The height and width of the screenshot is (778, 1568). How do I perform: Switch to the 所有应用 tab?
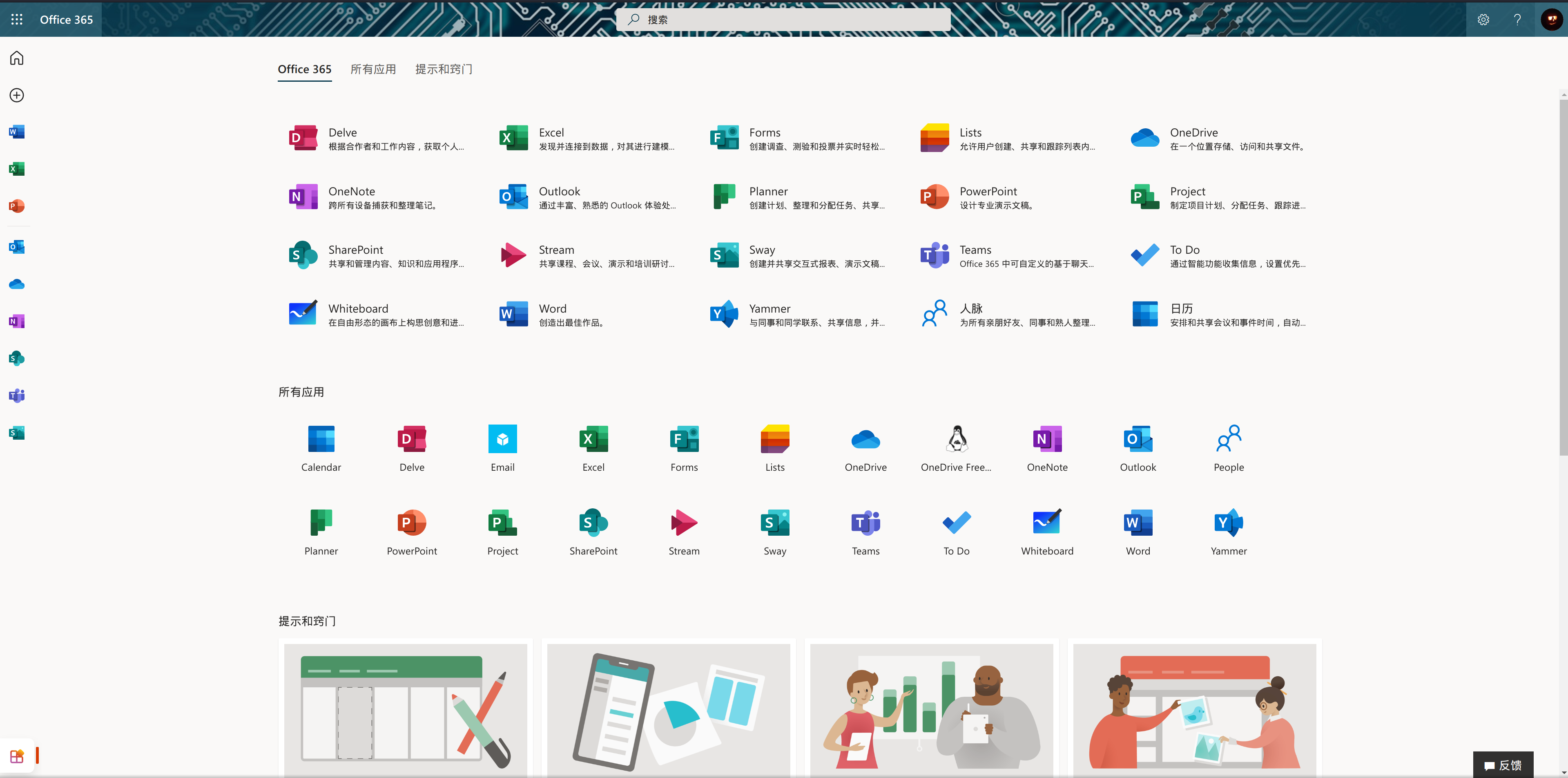[373, 69]
